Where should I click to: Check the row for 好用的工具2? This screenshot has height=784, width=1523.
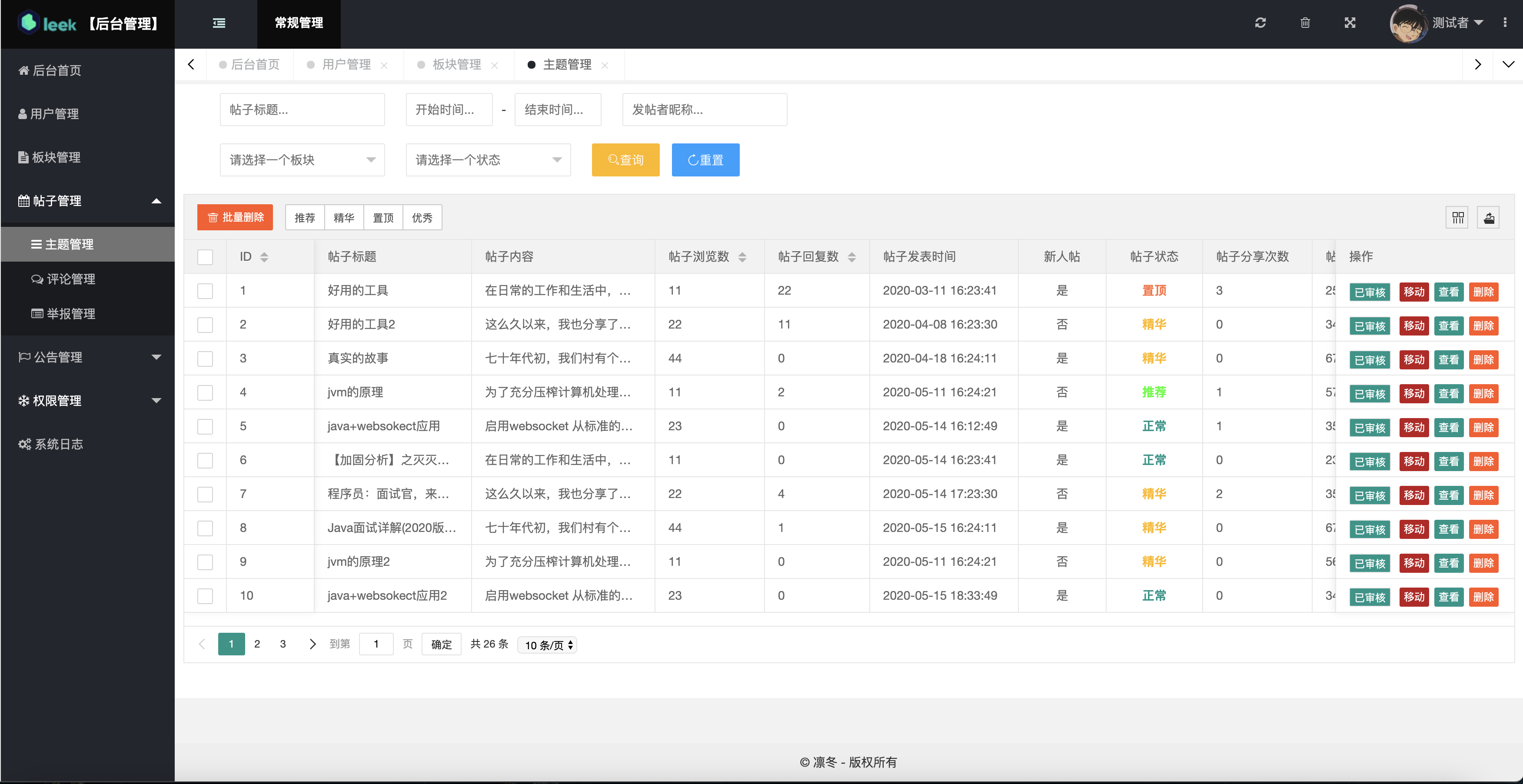(x=205, y=325)
